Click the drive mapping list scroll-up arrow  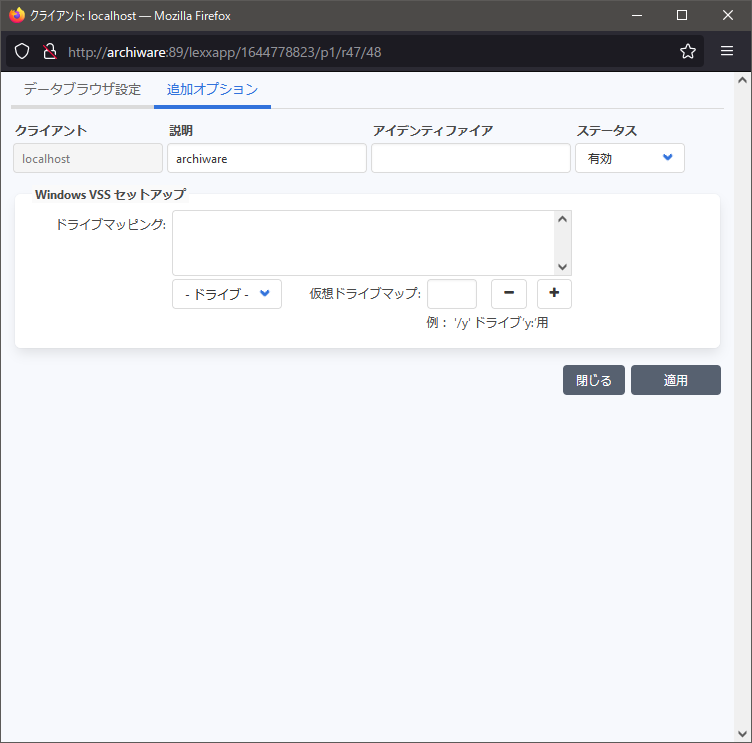(562, 219)
